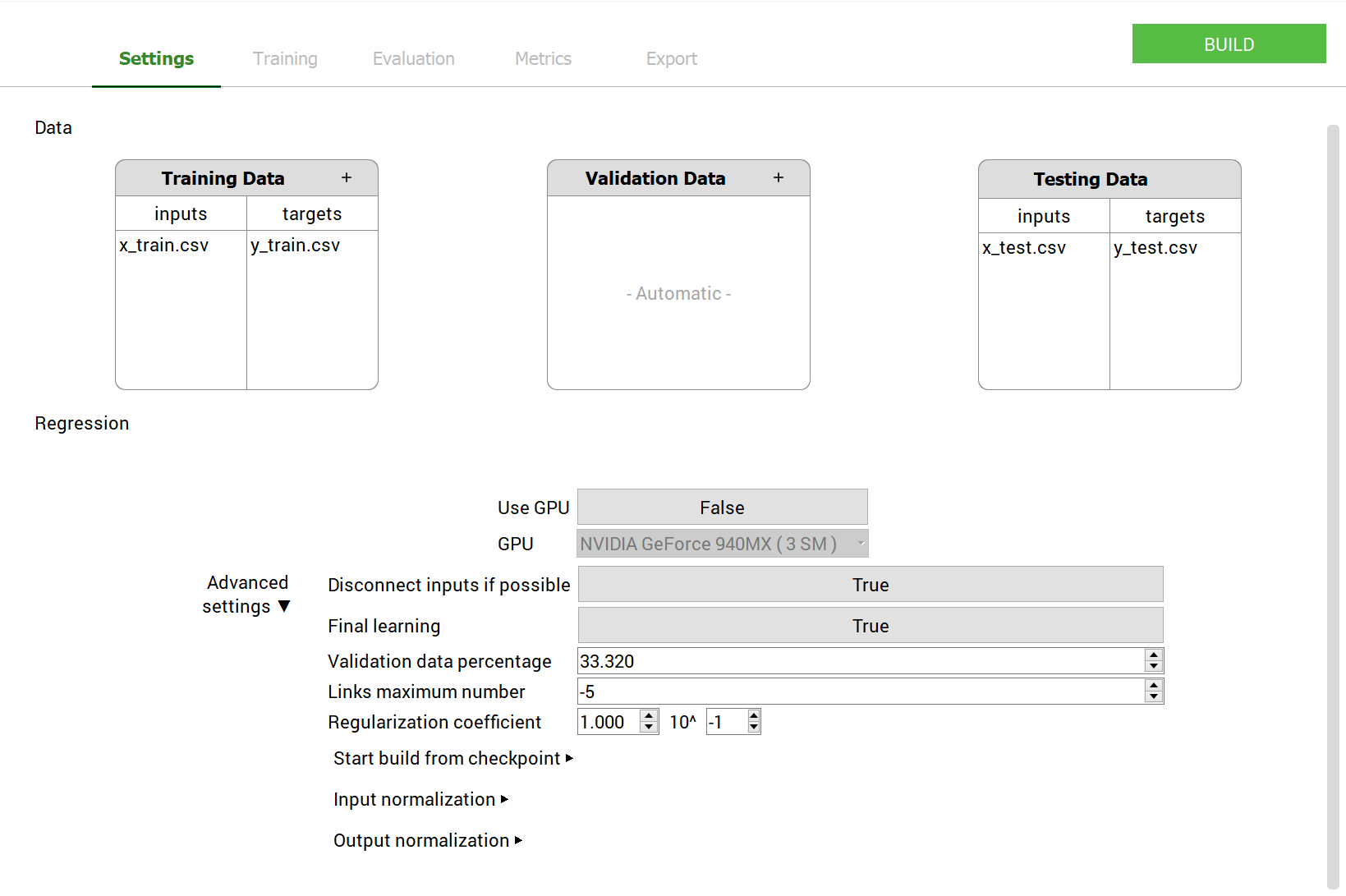Toggle the Use GPU False button
The width and height of the screenshot is (1346, 896).
coord(723,508)
